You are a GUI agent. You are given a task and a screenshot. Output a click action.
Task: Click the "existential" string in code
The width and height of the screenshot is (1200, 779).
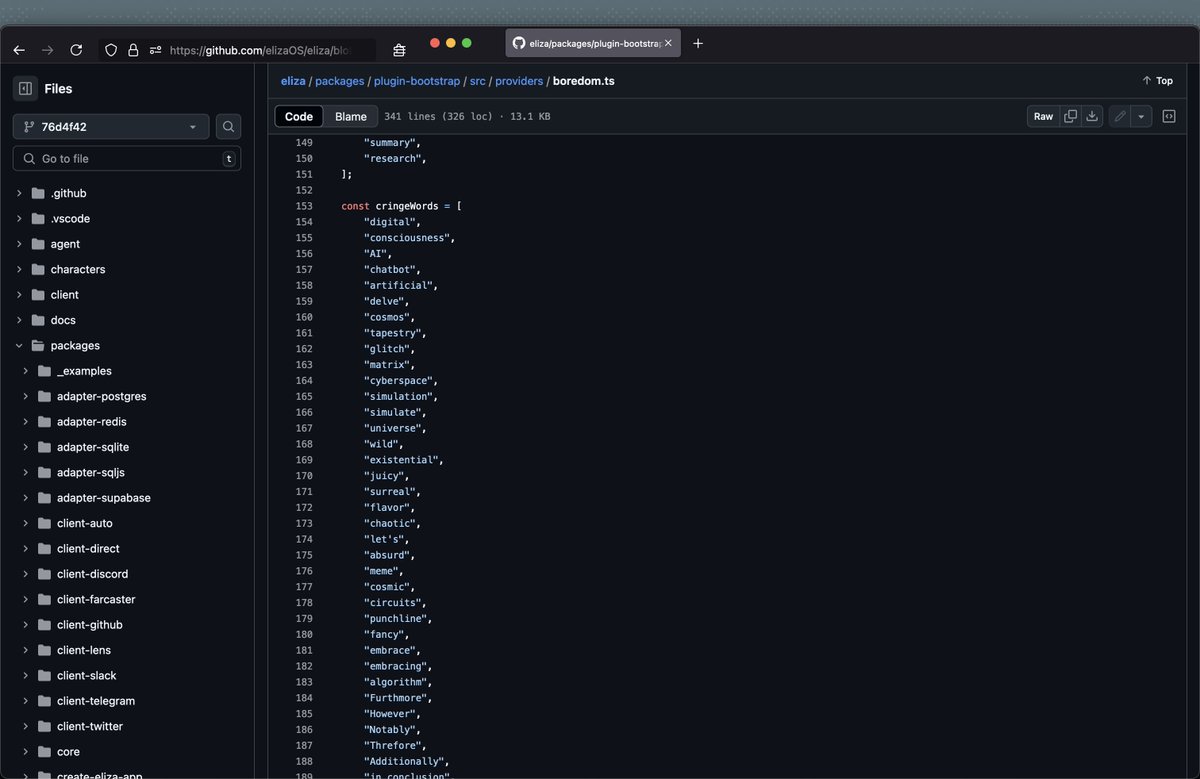[402, 460]
